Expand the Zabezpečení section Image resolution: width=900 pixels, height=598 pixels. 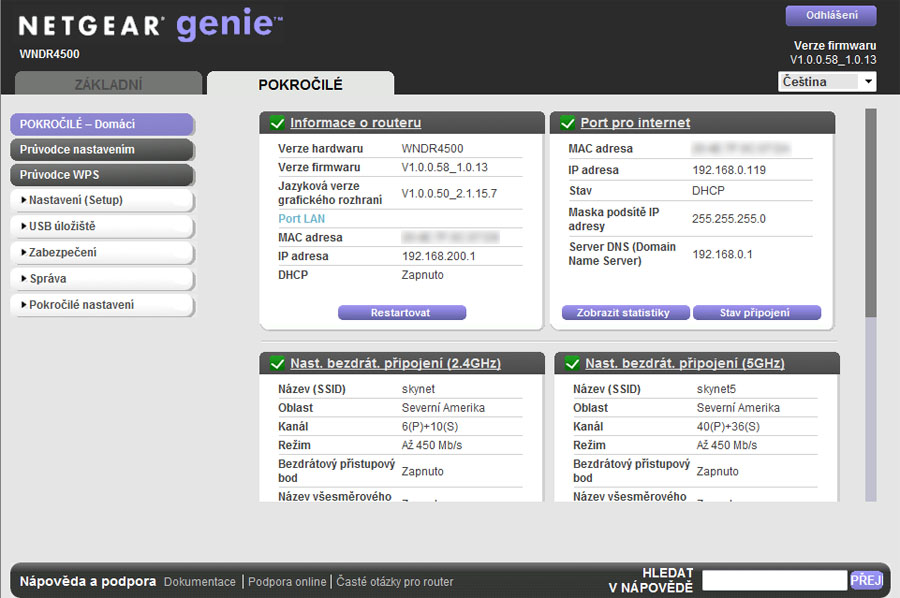[x=102, y=253]
